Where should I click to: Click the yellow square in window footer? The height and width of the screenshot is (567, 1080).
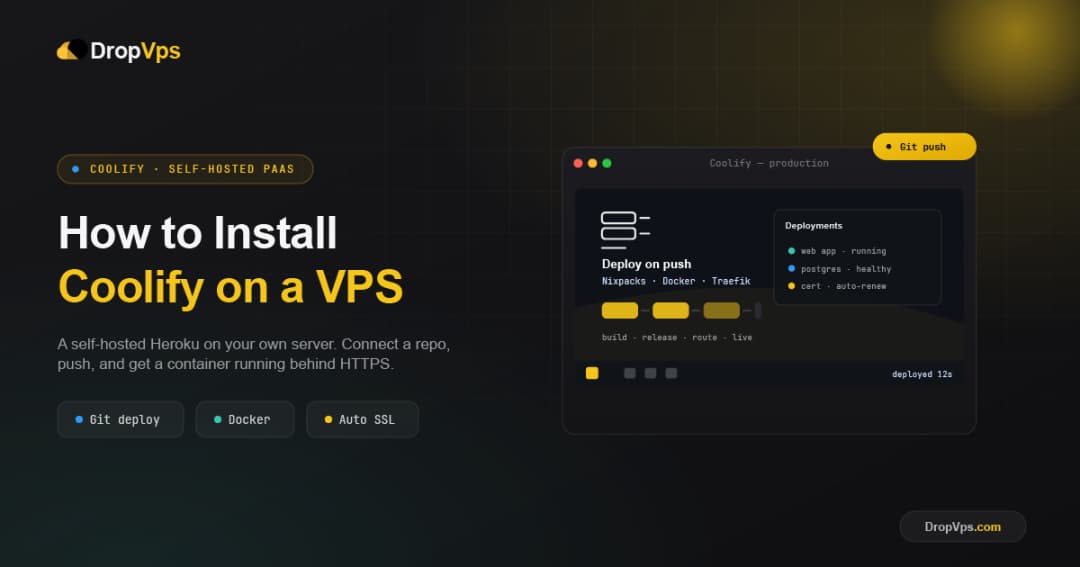[592, 373]
